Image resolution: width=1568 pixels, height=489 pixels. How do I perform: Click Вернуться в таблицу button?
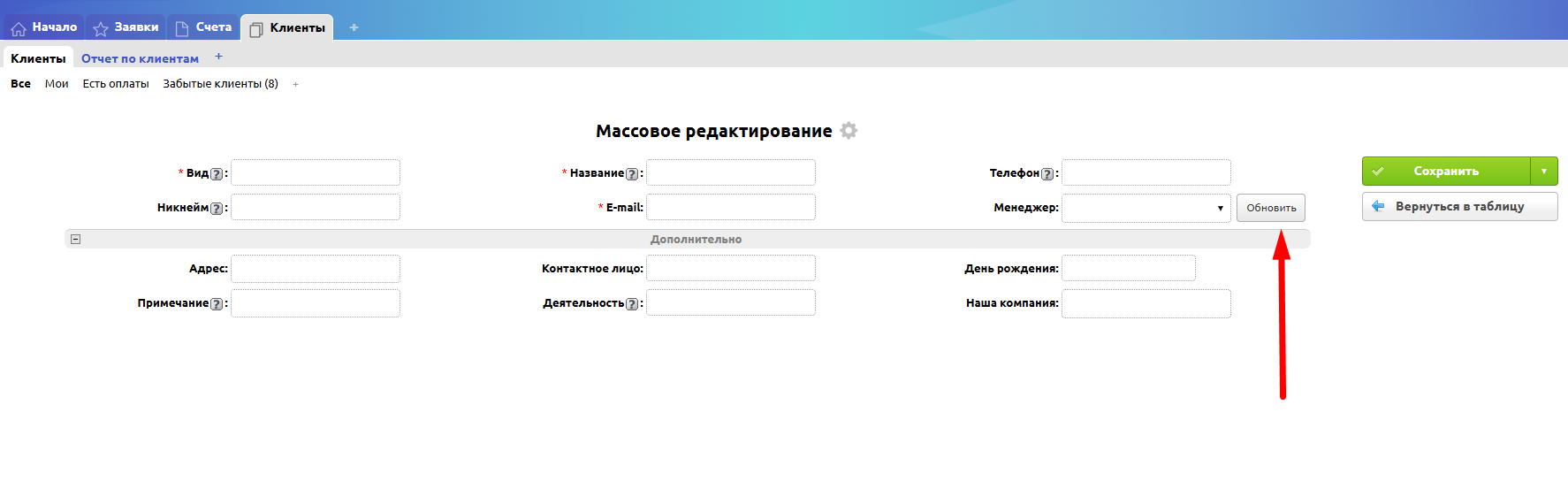[1458, 206]
